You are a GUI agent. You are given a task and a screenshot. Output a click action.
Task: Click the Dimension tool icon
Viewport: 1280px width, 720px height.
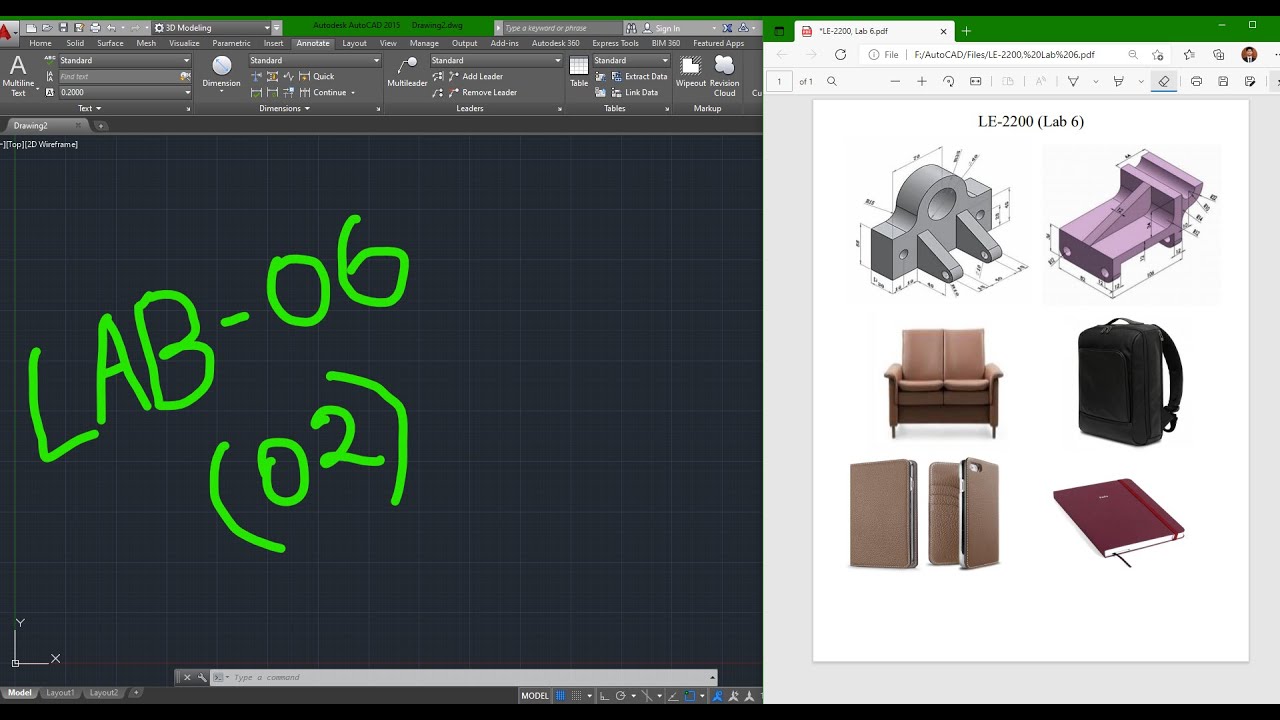[x=222, y=71]
